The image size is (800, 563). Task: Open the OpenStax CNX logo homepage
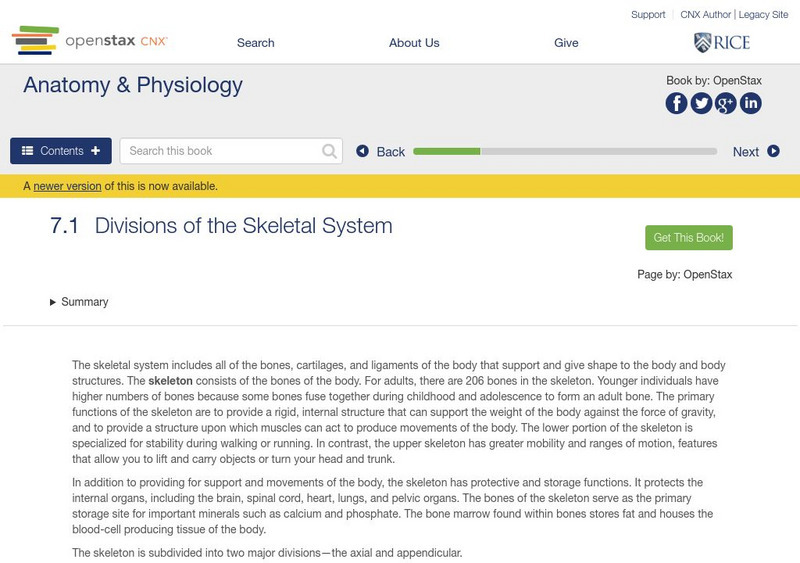90,41
